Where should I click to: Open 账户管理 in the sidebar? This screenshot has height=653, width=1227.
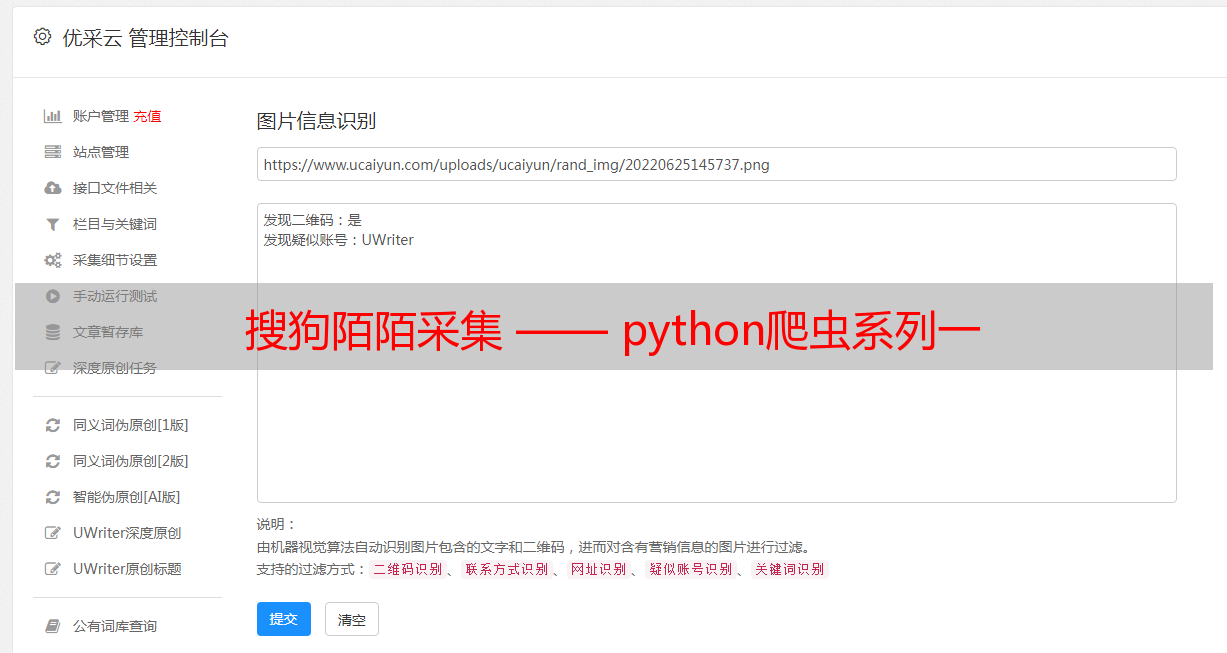(x=101, y=116)
